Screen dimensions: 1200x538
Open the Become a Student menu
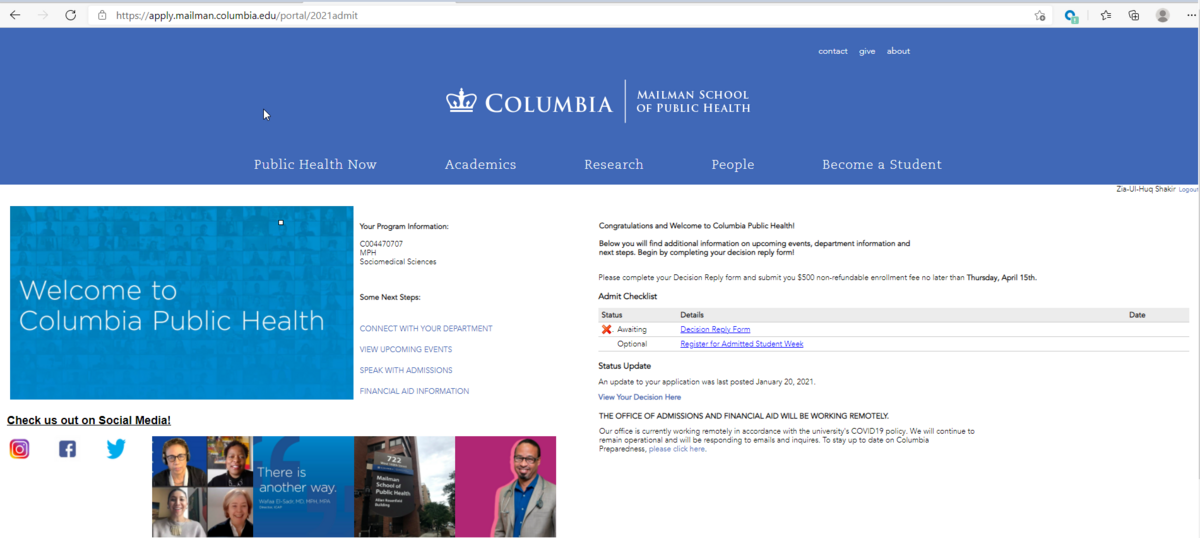click(x=881, y=165)
